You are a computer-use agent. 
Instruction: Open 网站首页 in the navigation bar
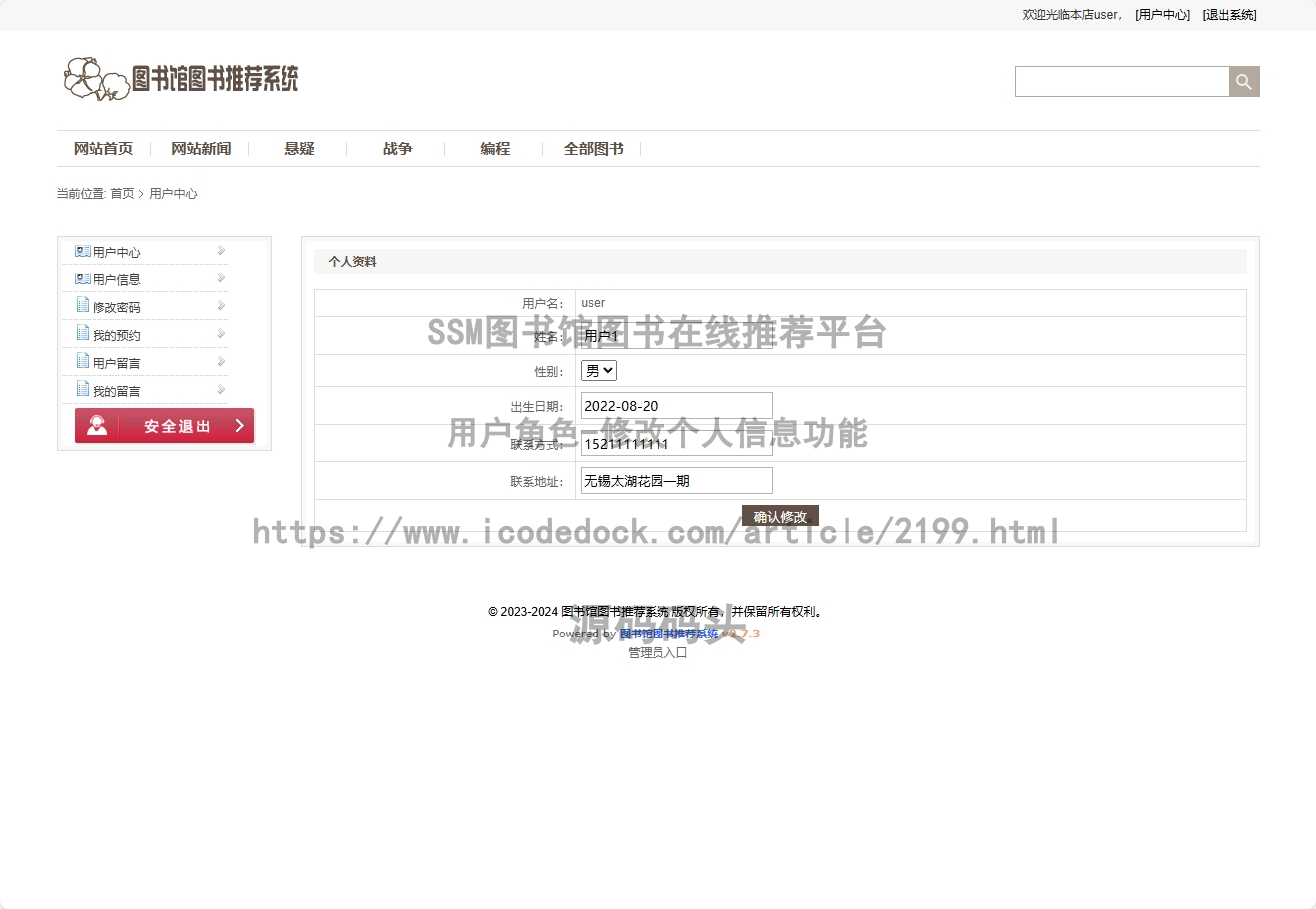[103, 149]
